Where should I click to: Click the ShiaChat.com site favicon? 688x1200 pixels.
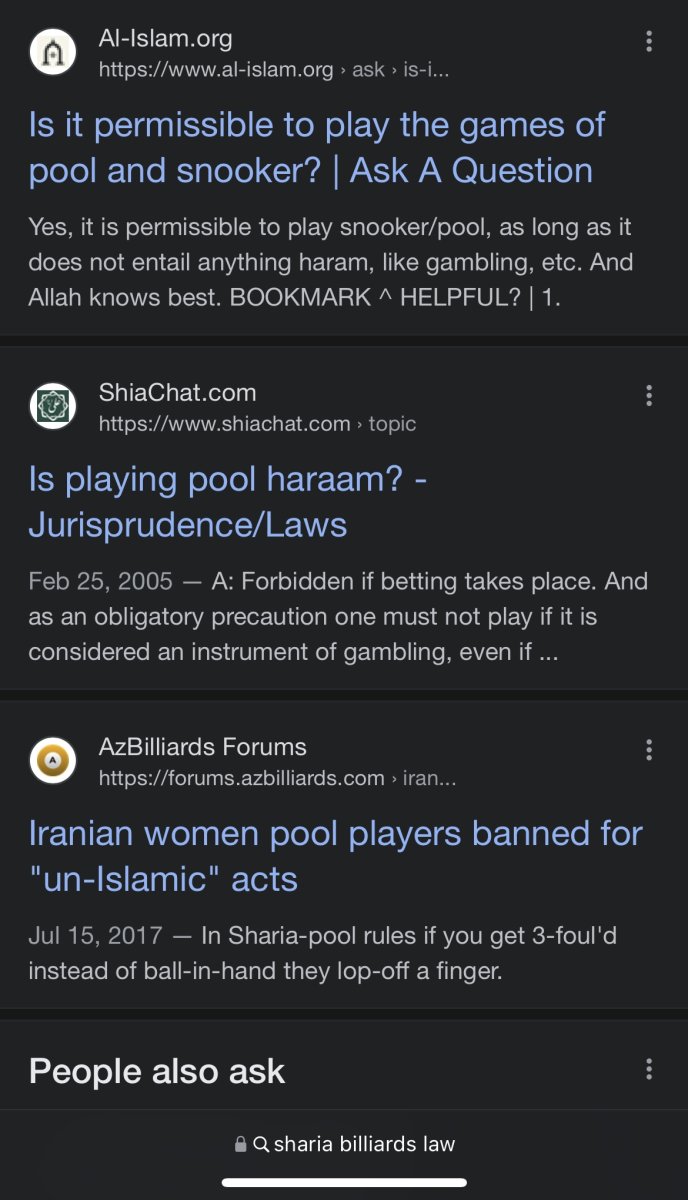(x=53, y=407)
